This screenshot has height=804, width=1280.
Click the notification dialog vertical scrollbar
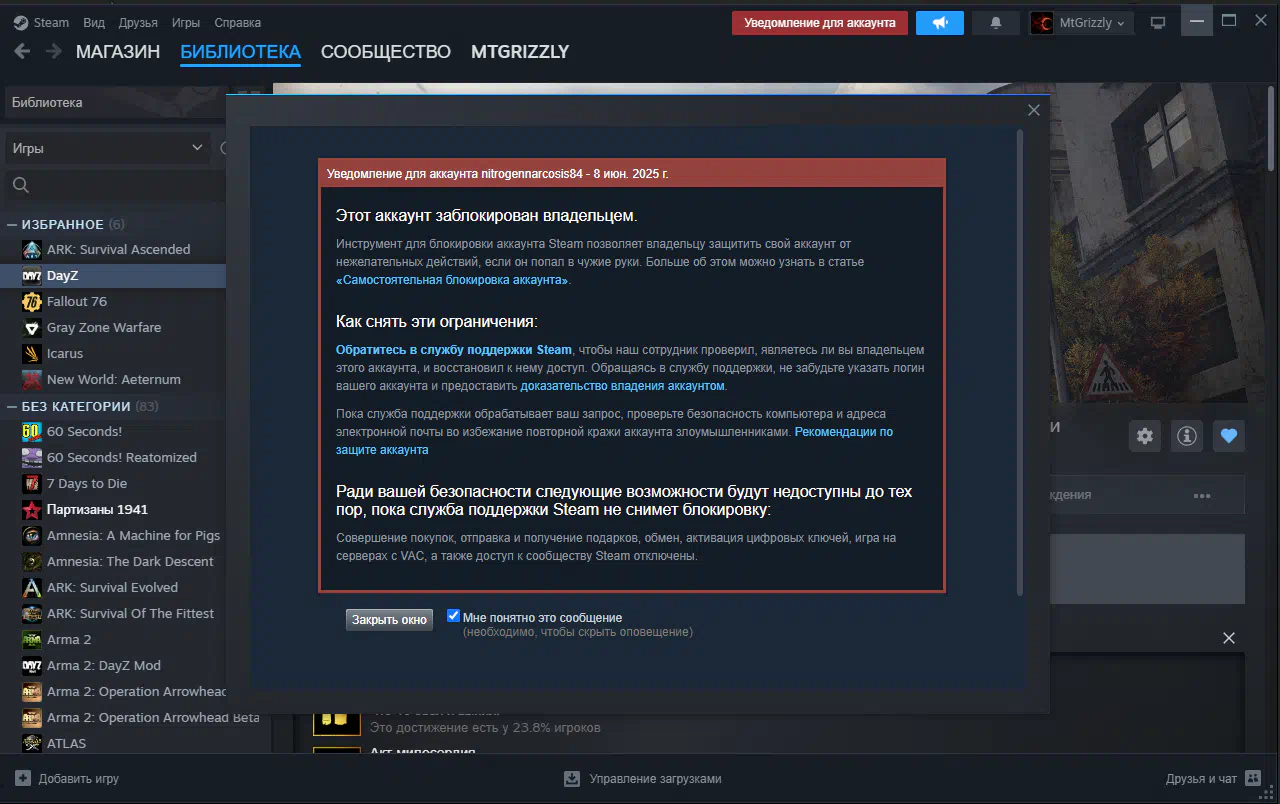pos(1019,361)
